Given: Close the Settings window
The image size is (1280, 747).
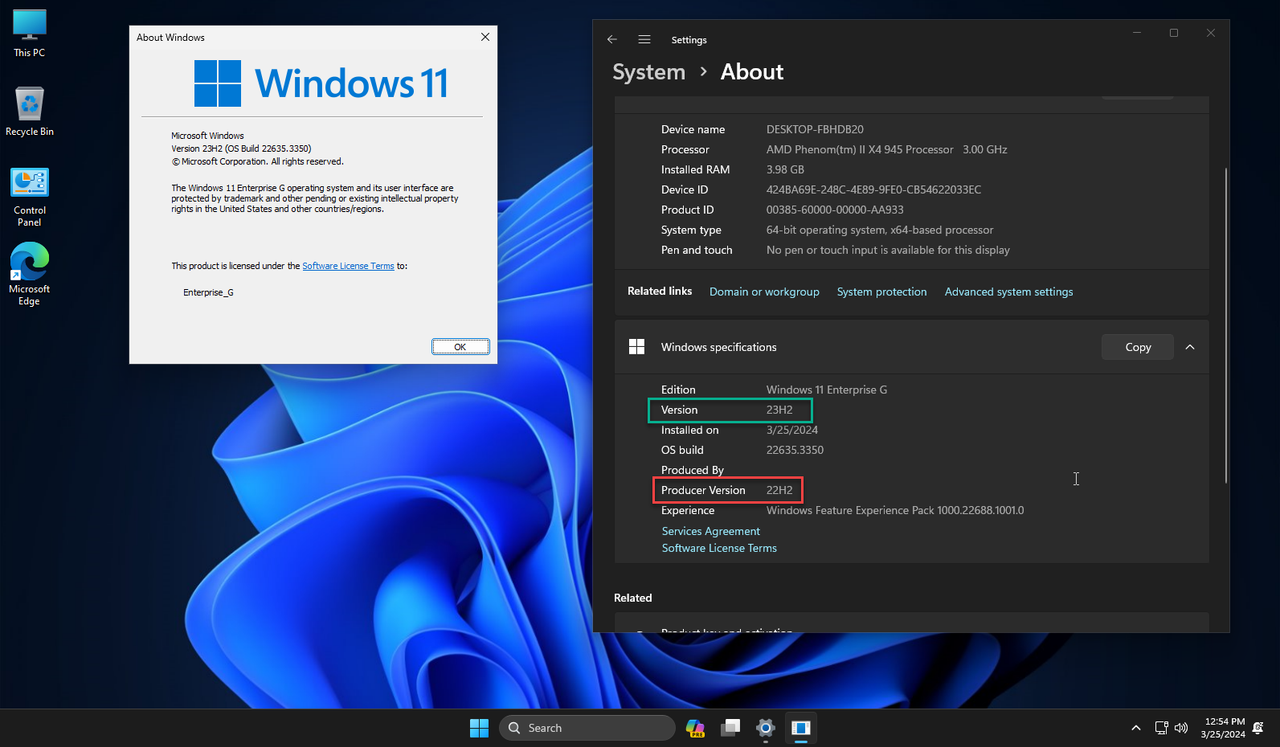Looking at the screenshot, I should coord(1211,33).
